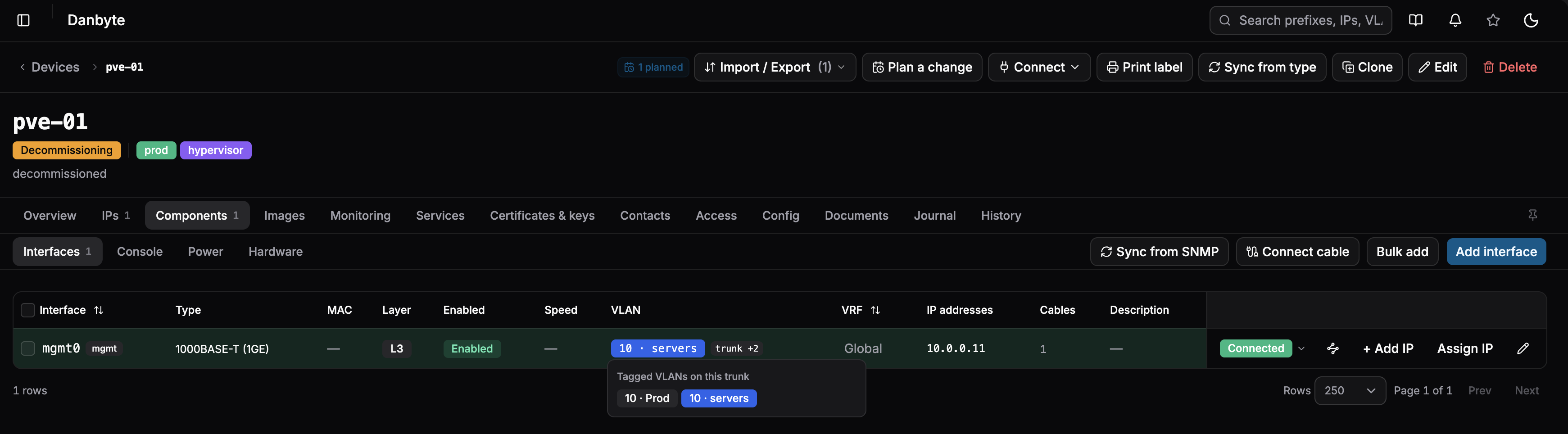Click the favorites star icon
Viewport: 1568px width, 434px height.
click(1493, 20)
